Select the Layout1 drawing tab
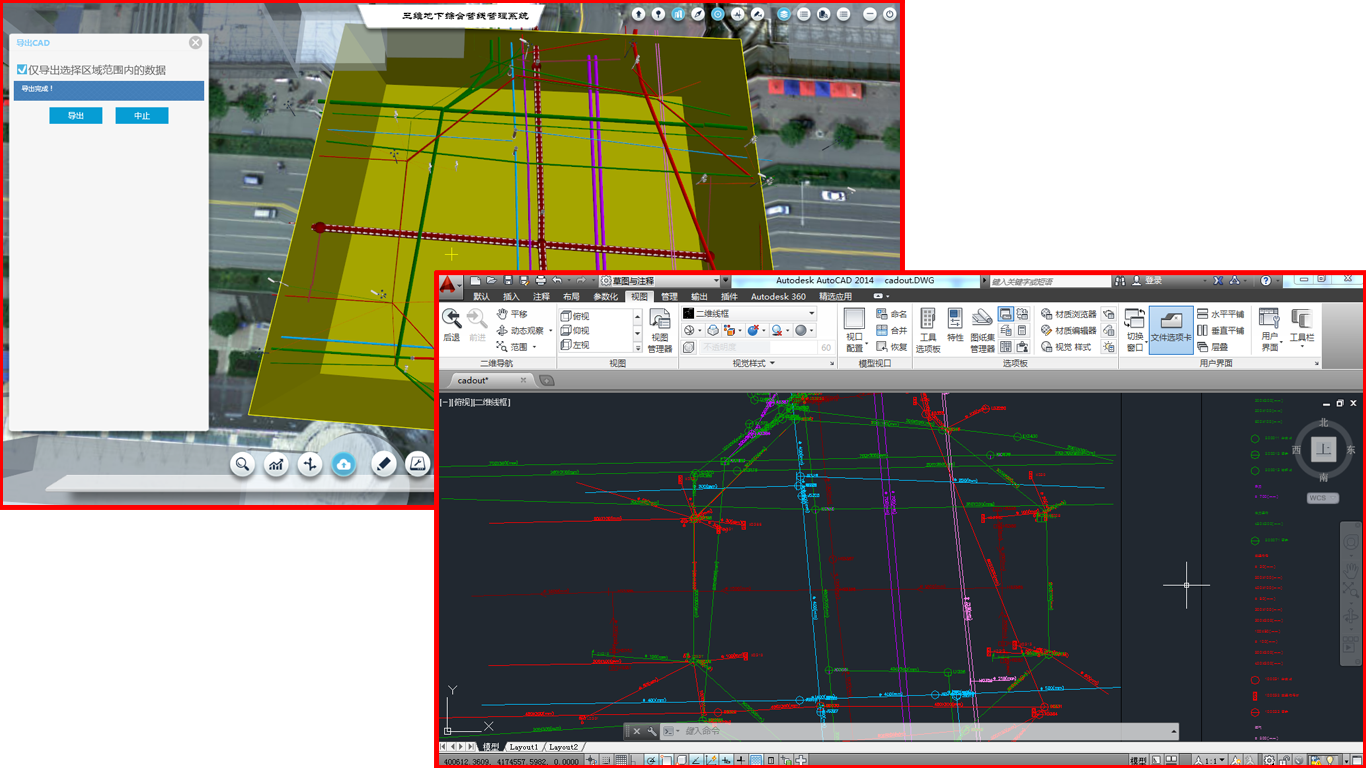This screenshot has width=1366, height=768. (524, 747)
